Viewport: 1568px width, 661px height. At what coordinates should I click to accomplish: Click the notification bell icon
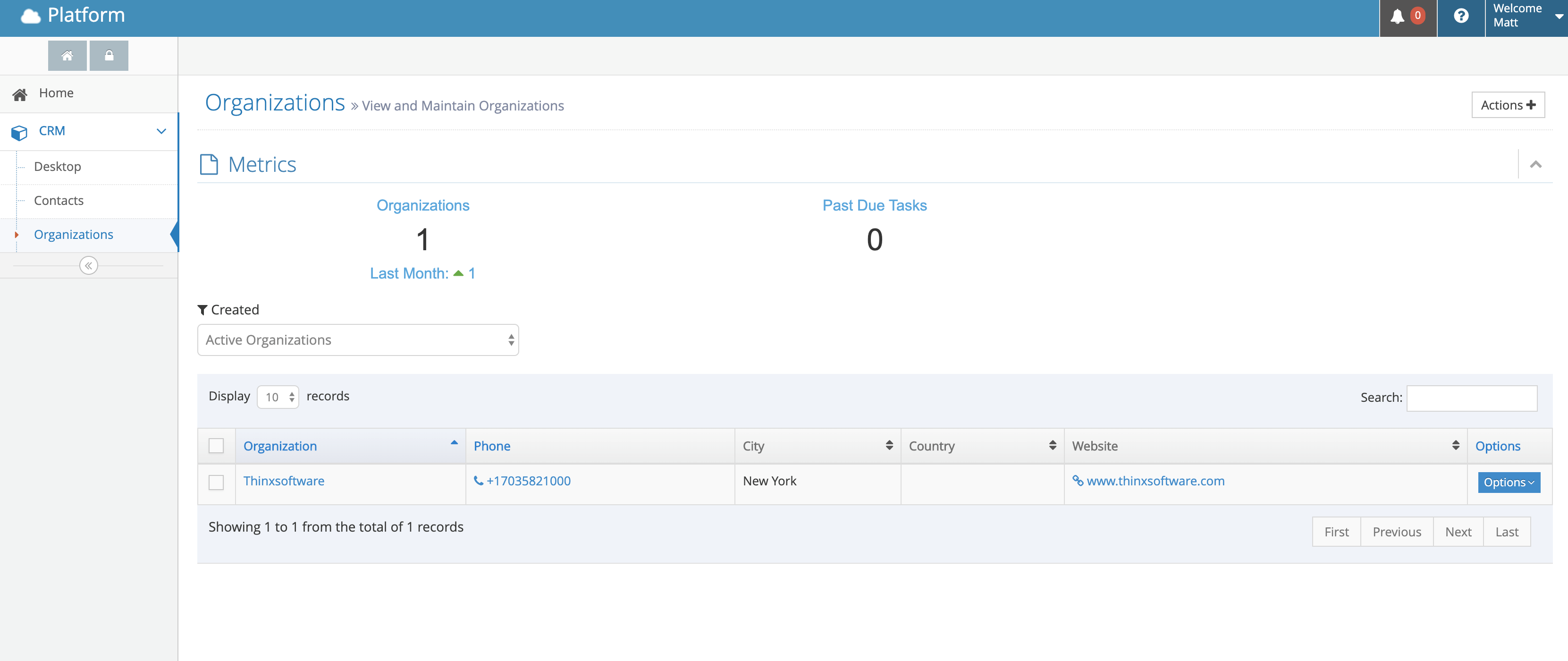(x=1397, y=17)
